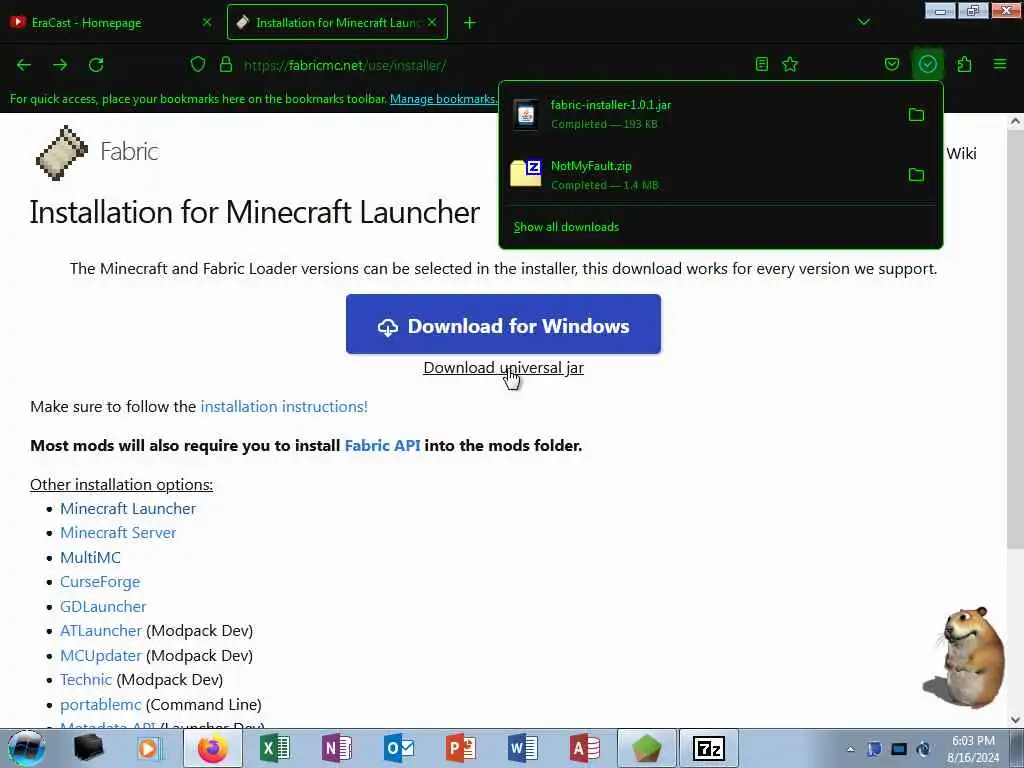Launch OneNote from the taskbar

tap(337, 748)
